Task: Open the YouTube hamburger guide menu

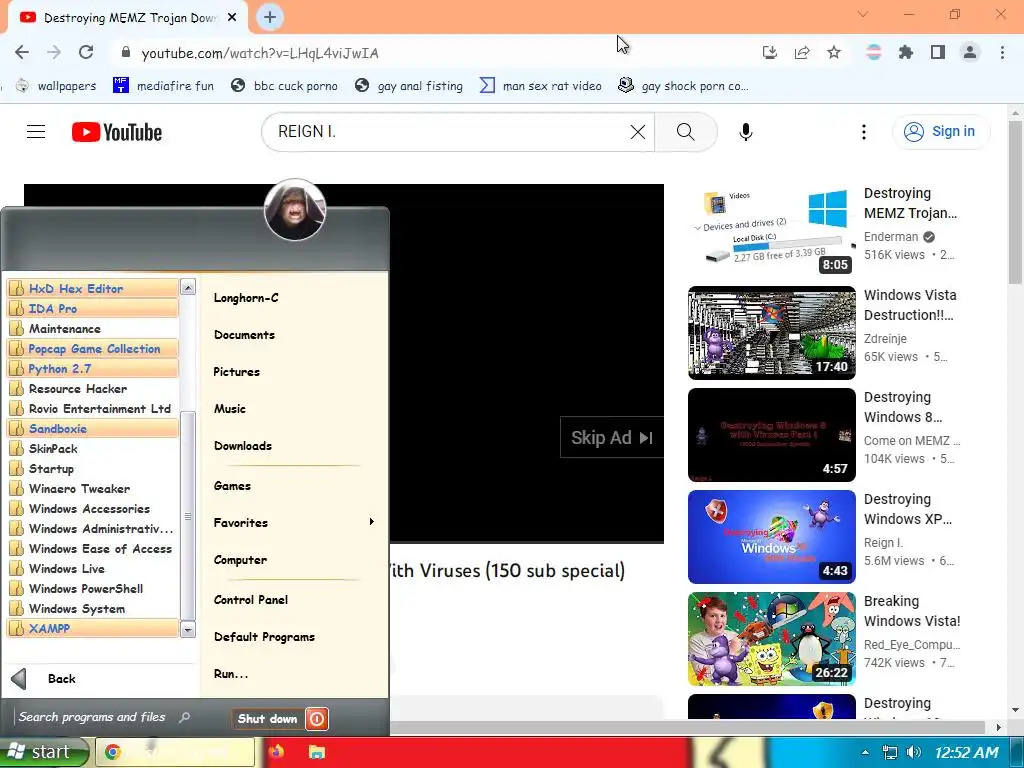Action: (36, 132)
